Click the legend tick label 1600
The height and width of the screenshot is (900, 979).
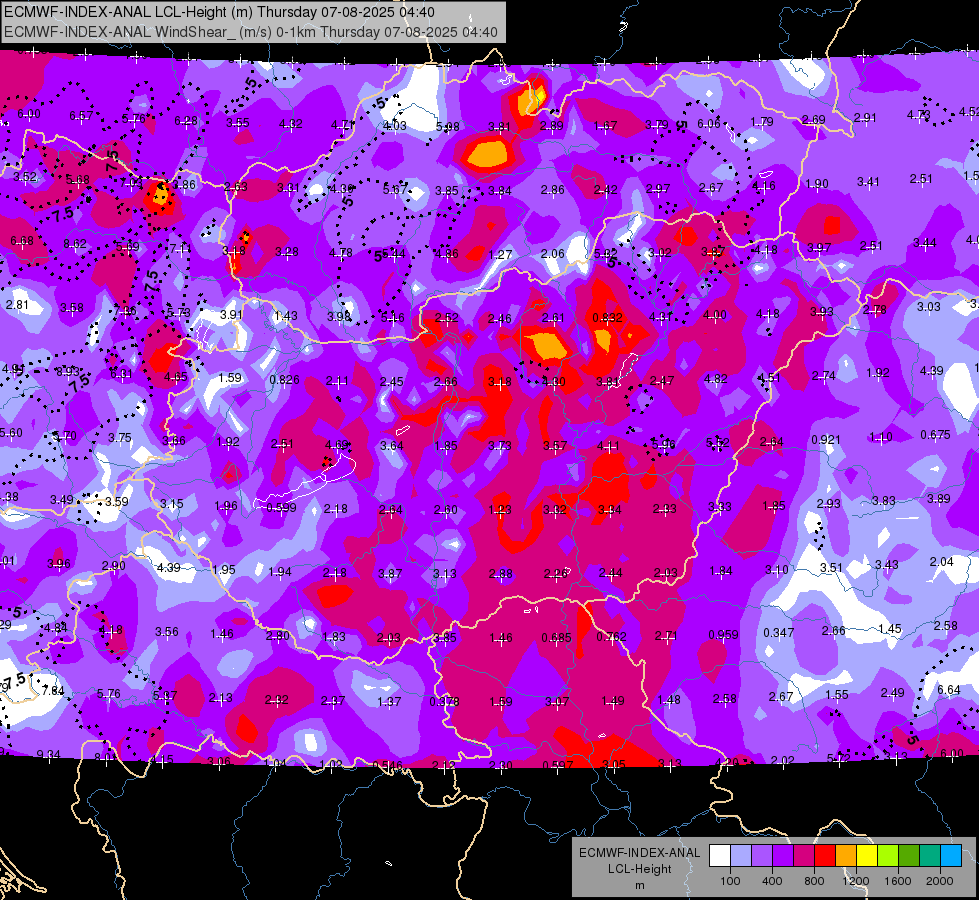[x=898, y=881]
